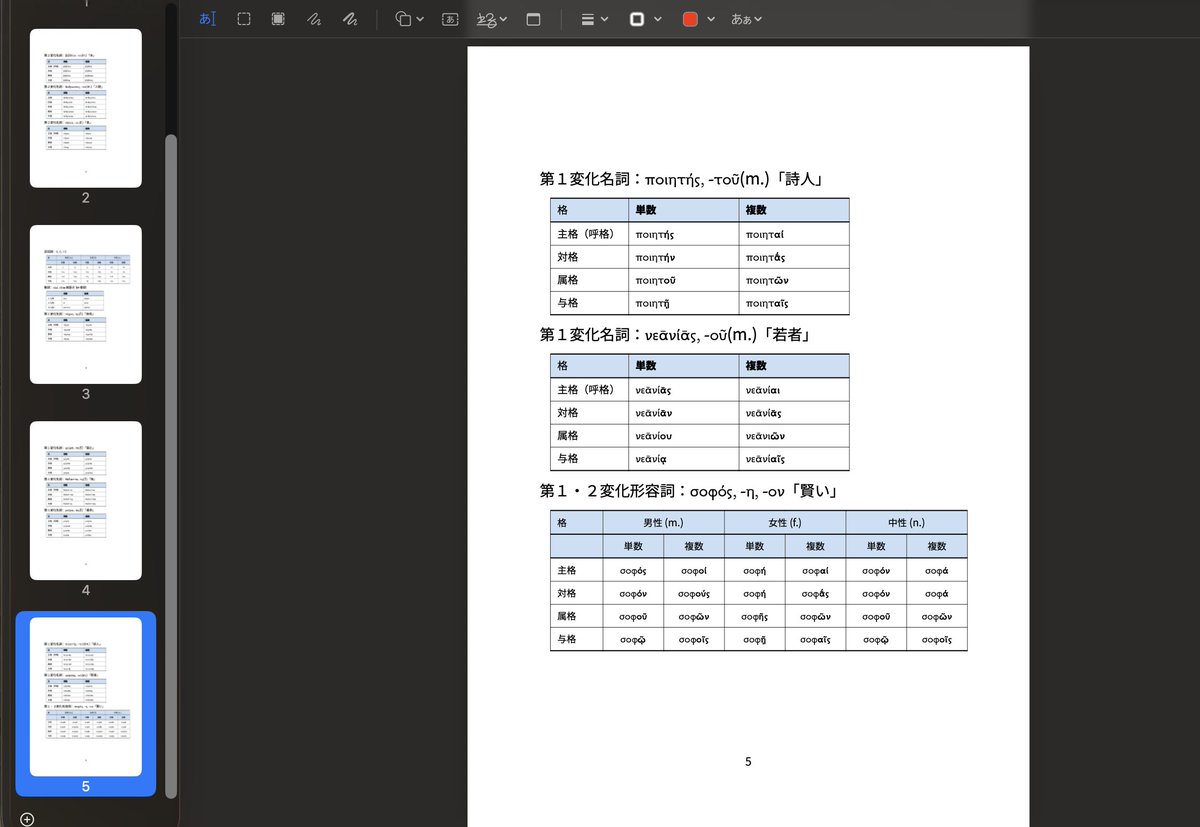1200x827 pixels.
Task: Open the red Fill Color swatch
Action: tap(690, 19)
